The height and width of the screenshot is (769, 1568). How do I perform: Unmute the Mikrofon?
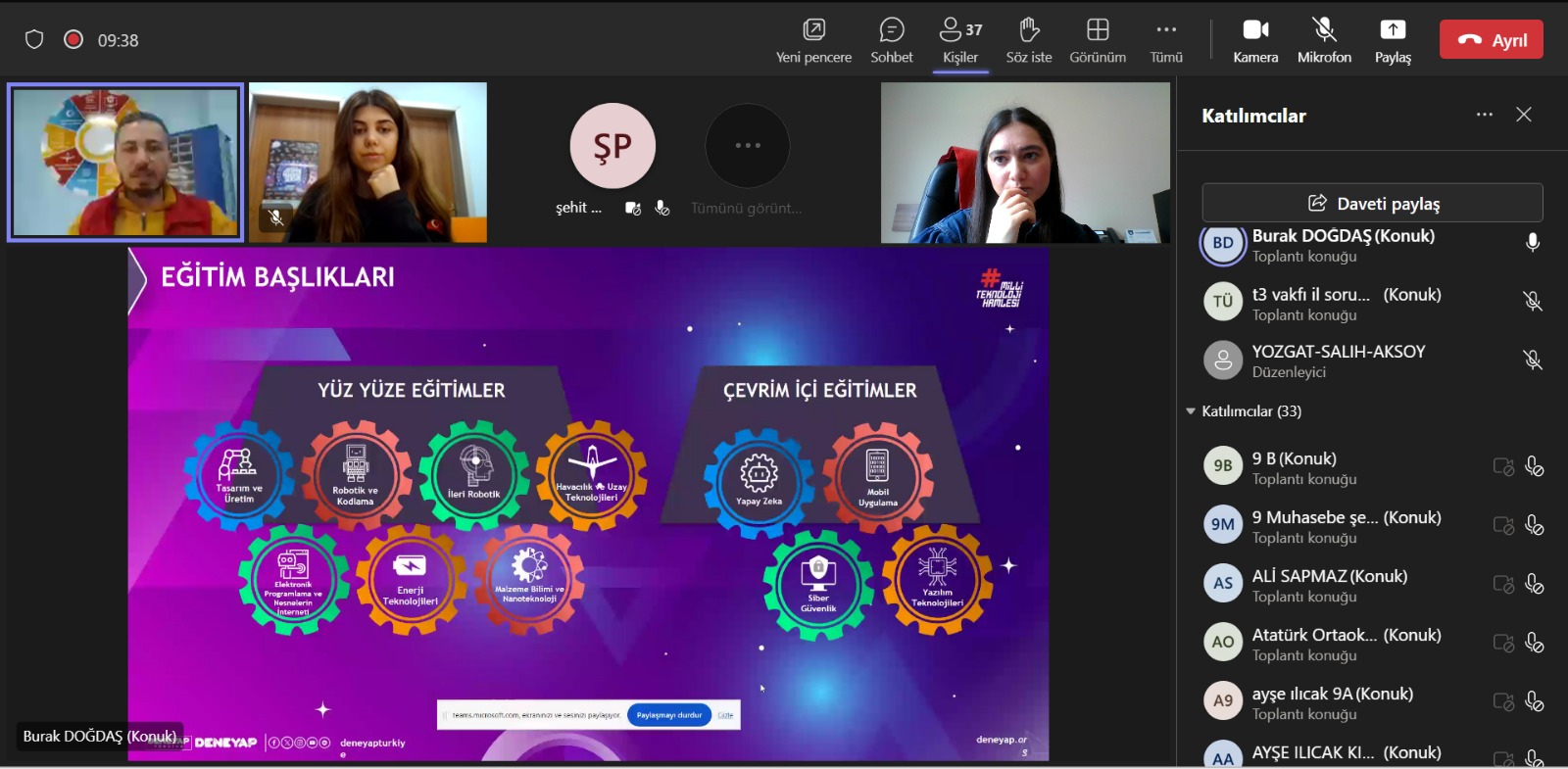tap(1324, 40)
